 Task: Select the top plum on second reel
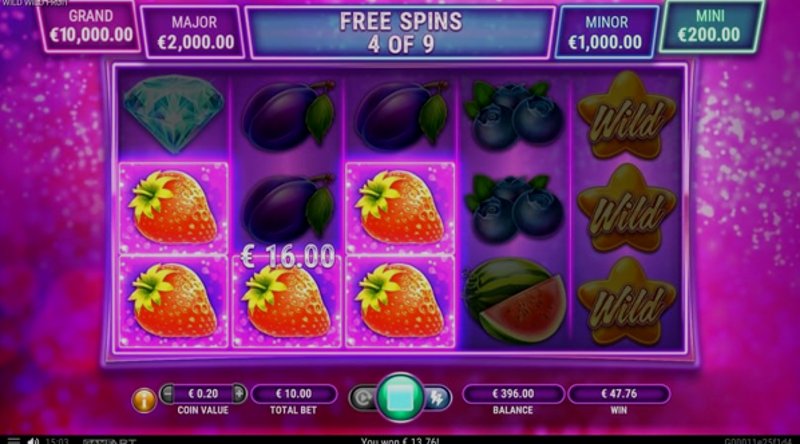289,112
